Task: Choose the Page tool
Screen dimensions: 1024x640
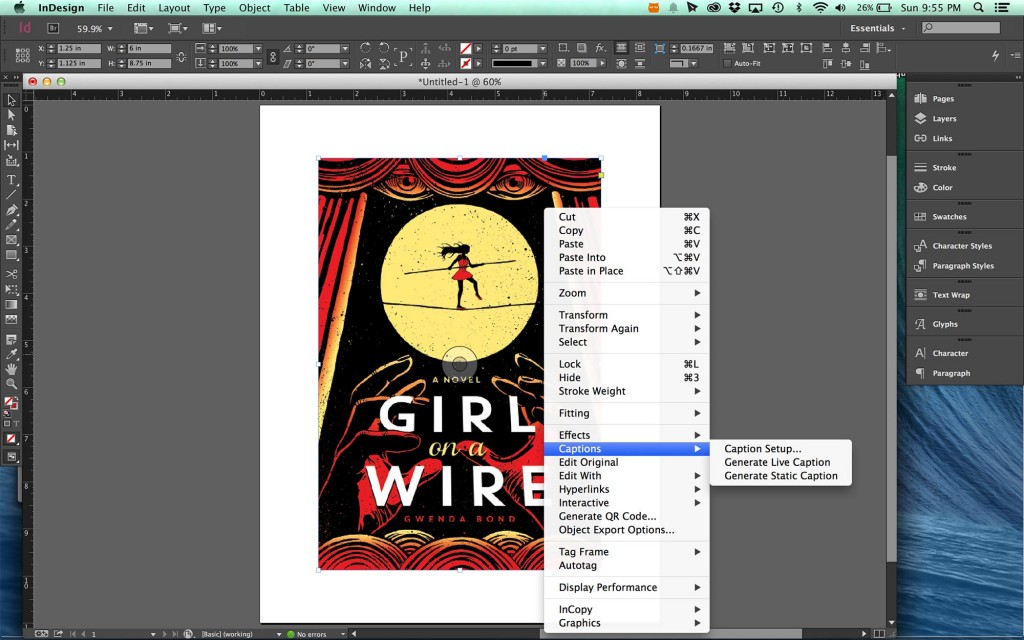Action: pyautogui.click(x=11, y=130)
